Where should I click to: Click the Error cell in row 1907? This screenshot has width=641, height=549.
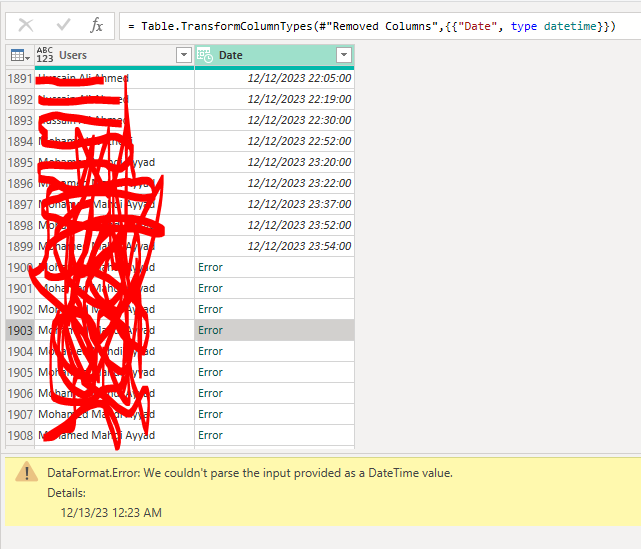coord(274,415)
